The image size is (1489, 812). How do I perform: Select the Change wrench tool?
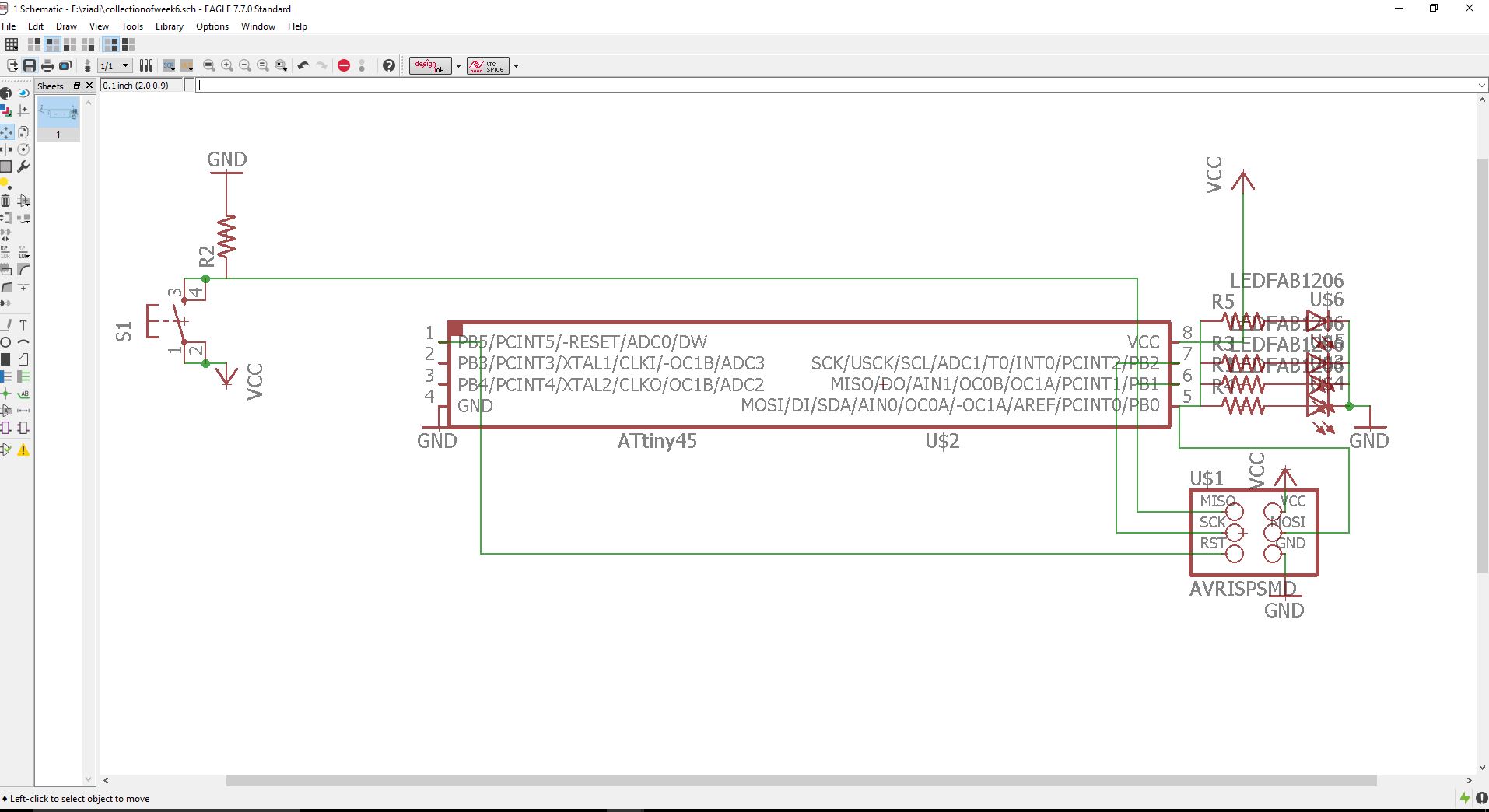pyautogui.click(x=23, y=166)
